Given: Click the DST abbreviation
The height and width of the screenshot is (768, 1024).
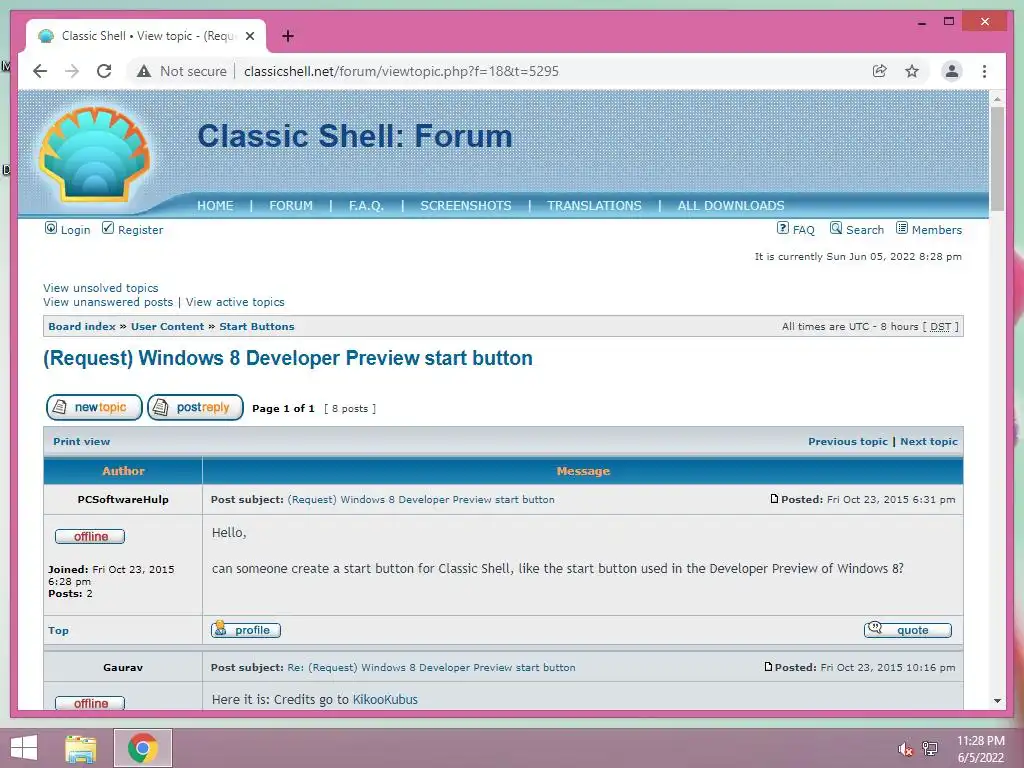Looking at the screenshot, I should [940, 327].
